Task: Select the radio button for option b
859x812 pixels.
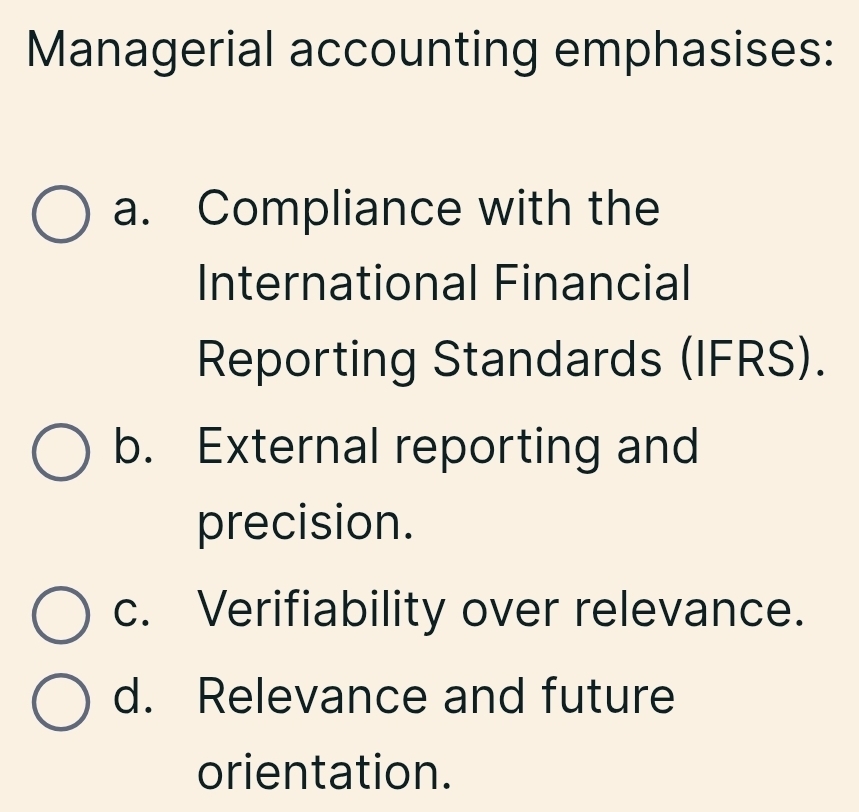Action: click(x=61, y=451)
